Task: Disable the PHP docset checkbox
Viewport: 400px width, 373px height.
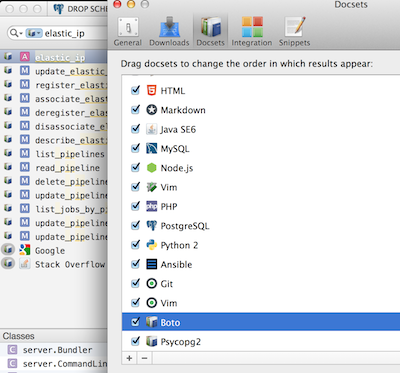Action: (135, 206)
